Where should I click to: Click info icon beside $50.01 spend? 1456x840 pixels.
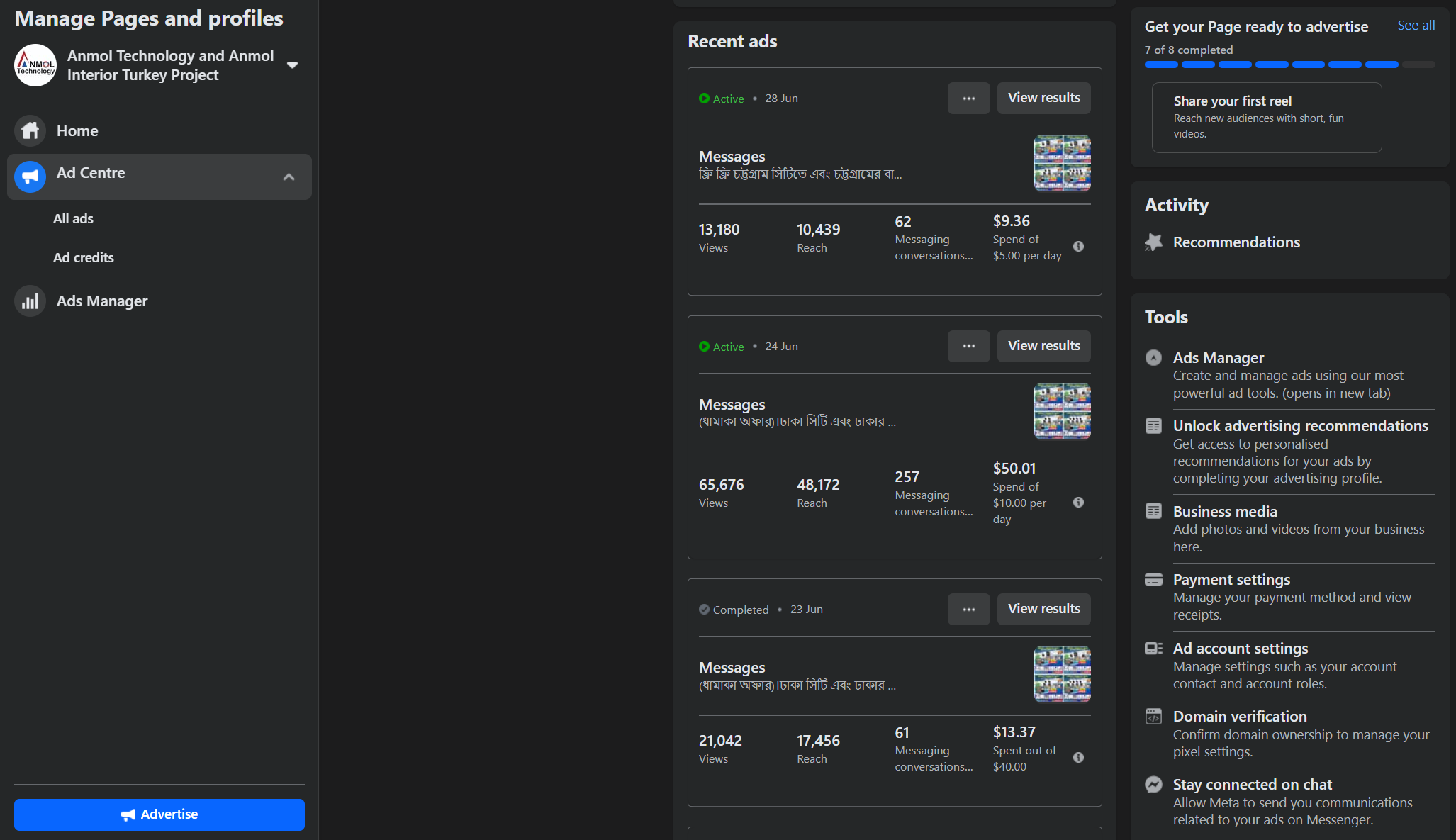point(1078,503)
